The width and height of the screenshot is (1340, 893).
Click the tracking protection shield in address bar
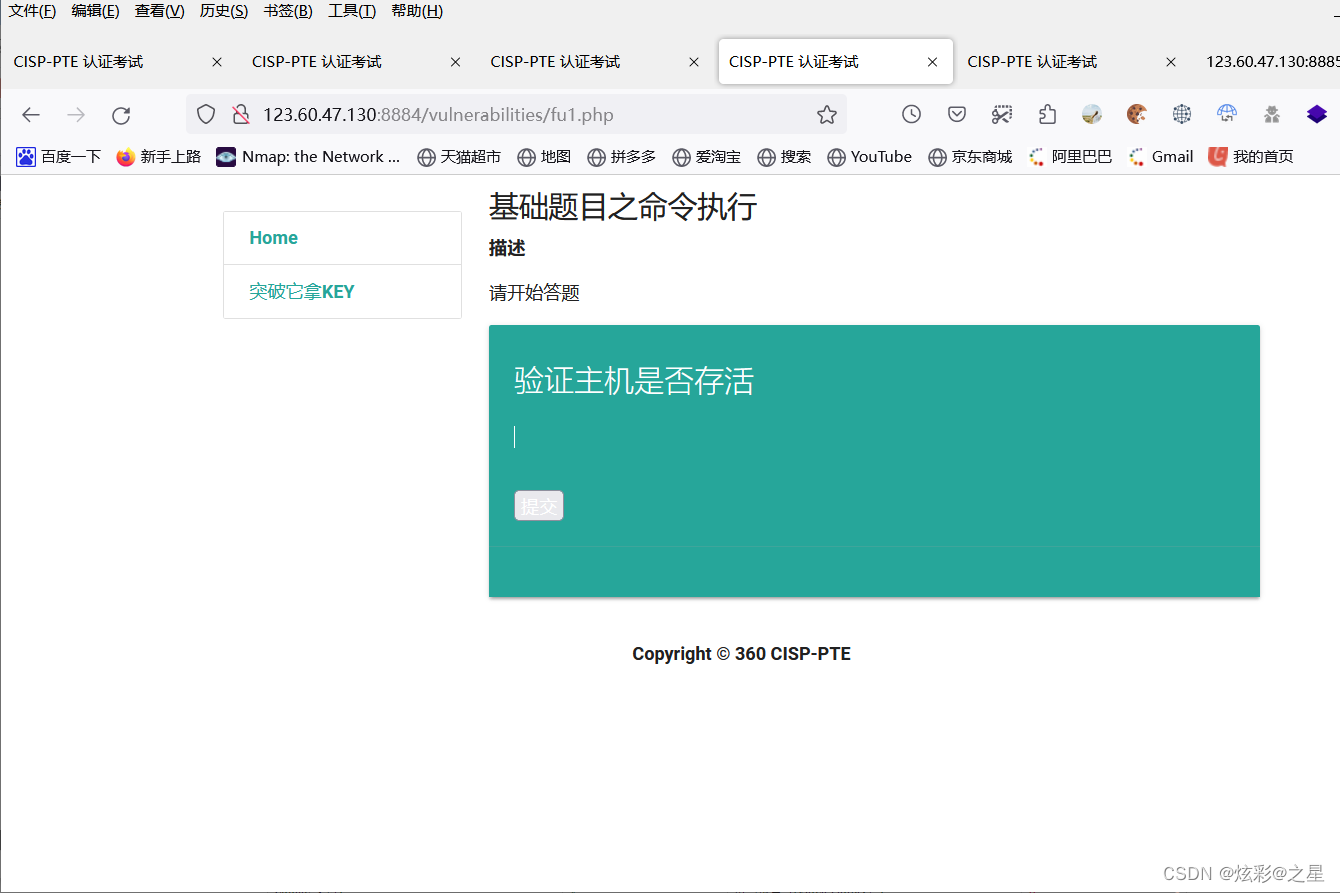(x=206, y=114)
